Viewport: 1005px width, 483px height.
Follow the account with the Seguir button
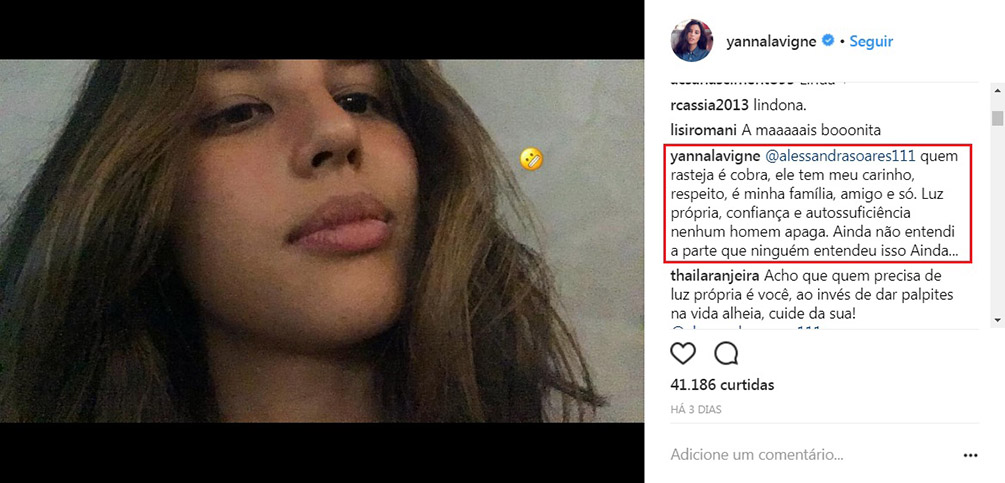(871, 41)
